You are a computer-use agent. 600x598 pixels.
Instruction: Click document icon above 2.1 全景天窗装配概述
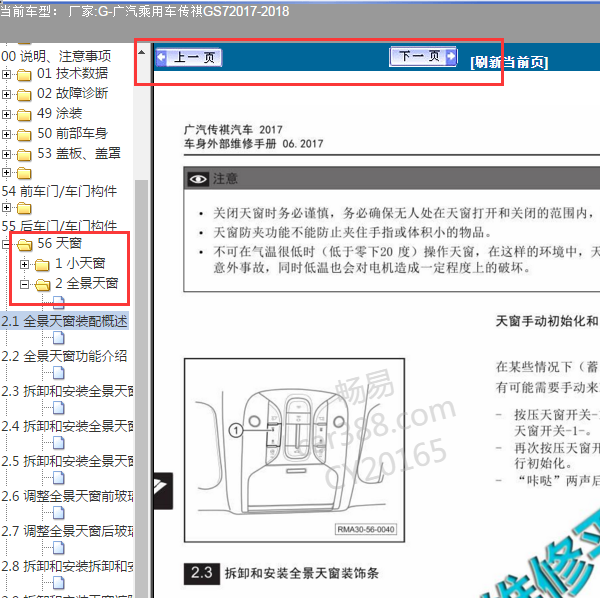coord(59,303)
